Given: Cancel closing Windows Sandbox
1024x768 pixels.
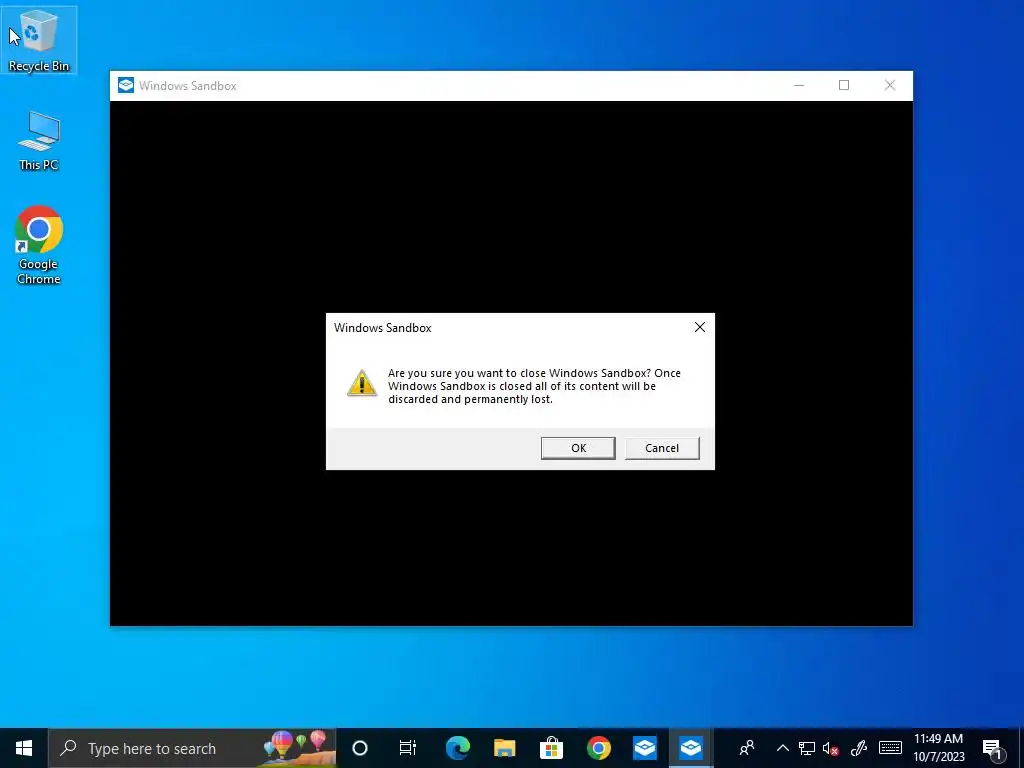Looking at the screenshot, I should [662, 448].
